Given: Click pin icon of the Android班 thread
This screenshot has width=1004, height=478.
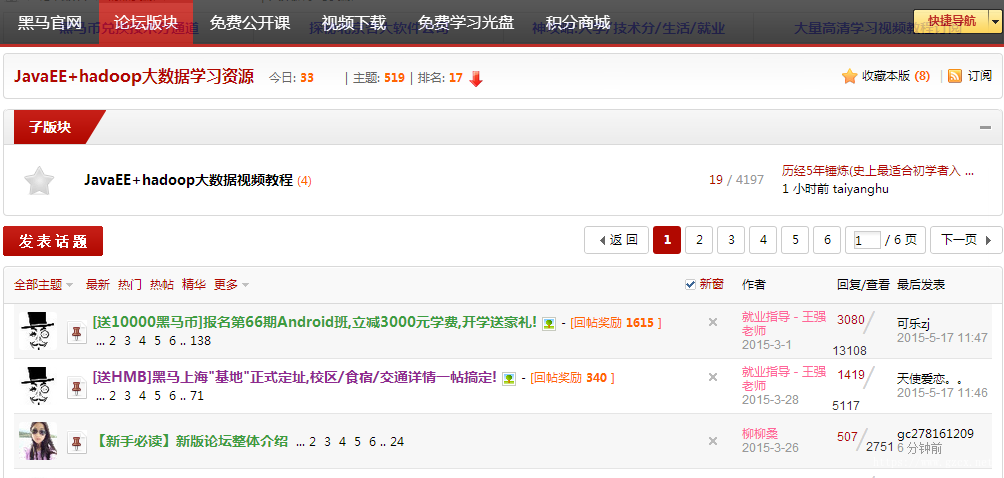Looking at the screenshot, I should (x=76, y=331).
